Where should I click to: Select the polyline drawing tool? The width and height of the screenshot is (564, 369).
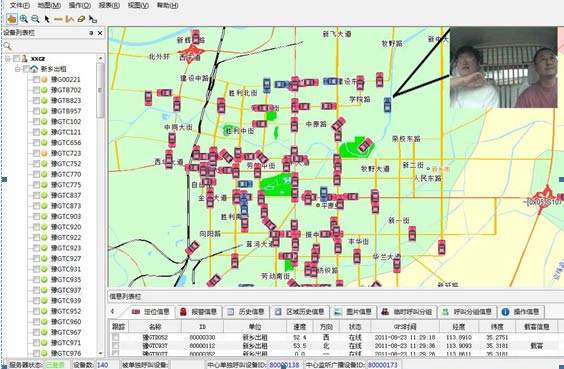[70, 19]
